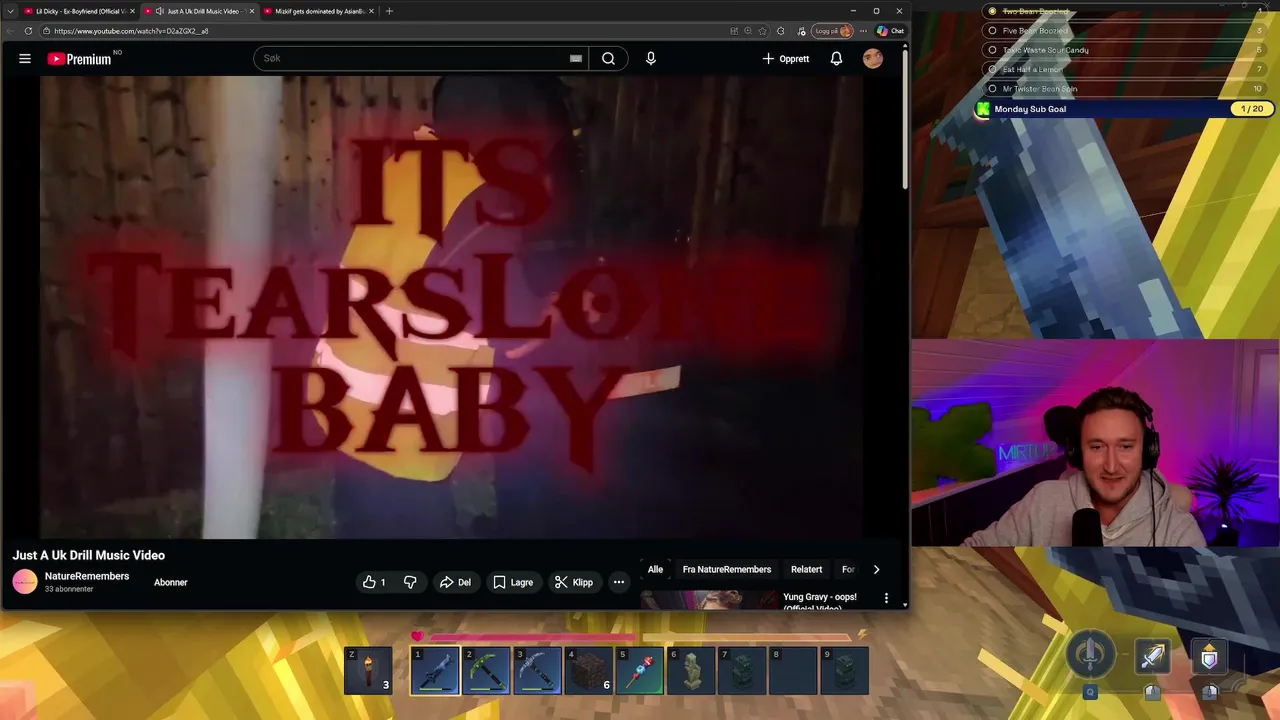
Task: Show next filter chips with right arrow
Action: click(x=876, y=570)
